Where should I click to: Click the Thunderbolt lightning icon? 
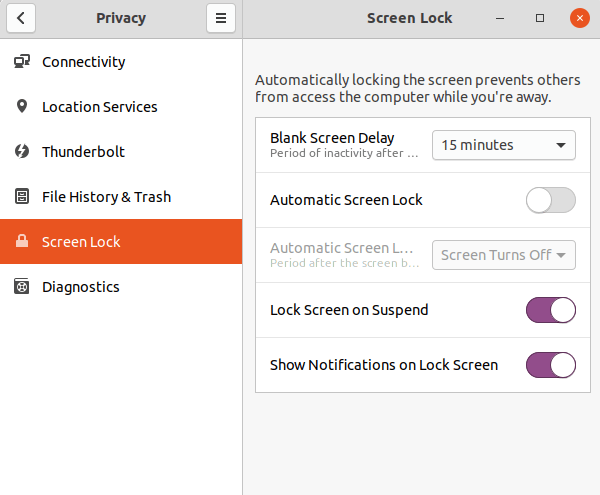click(x=21, y=152)
